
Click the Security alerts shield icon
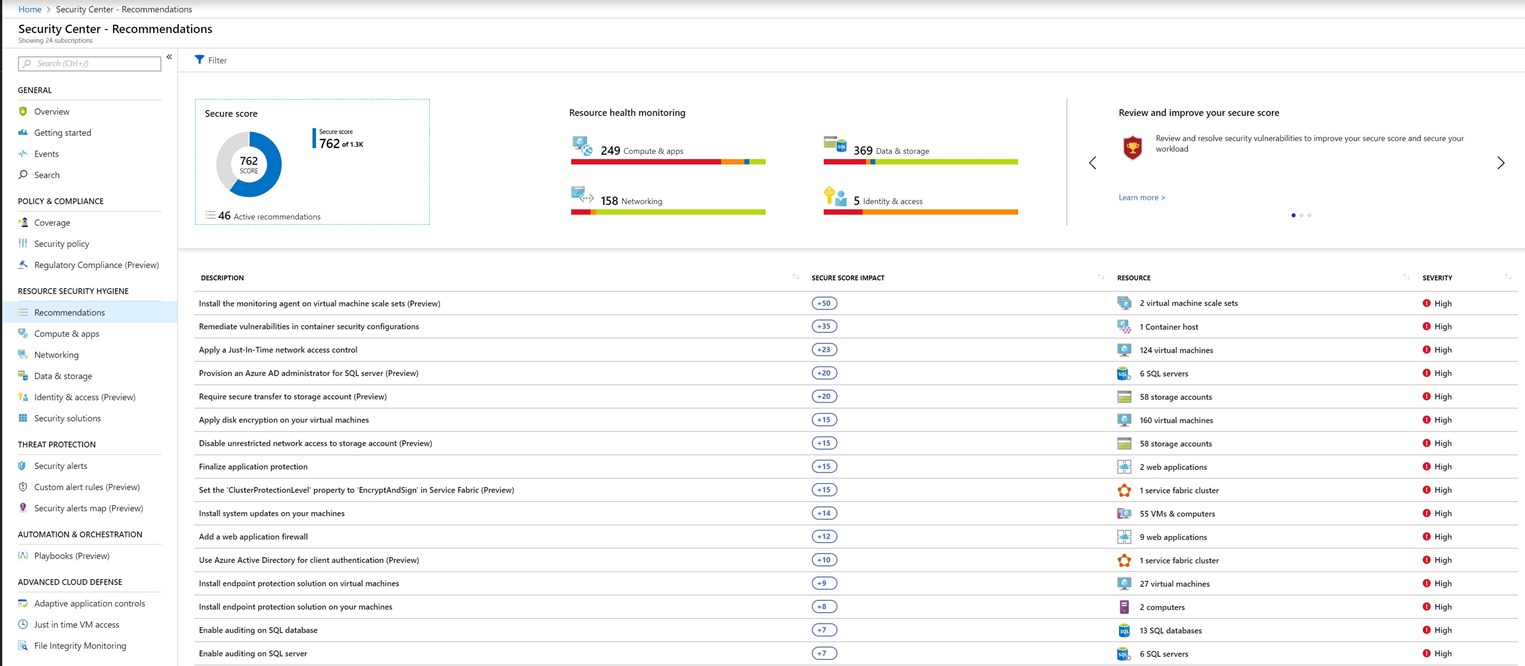(x=23, y=465)
